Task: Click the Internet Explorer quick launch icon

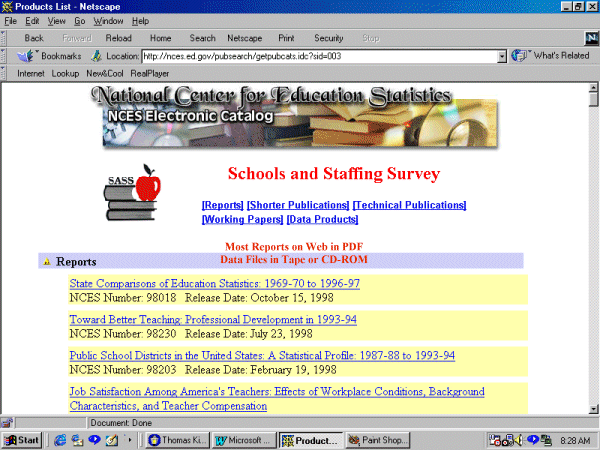Action: (x=61, y=440)
